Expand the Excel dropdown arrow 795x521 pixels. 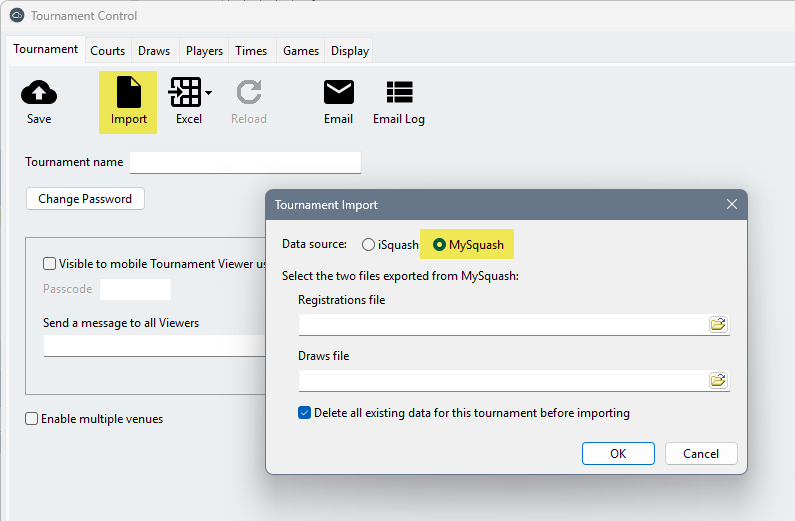209,93
